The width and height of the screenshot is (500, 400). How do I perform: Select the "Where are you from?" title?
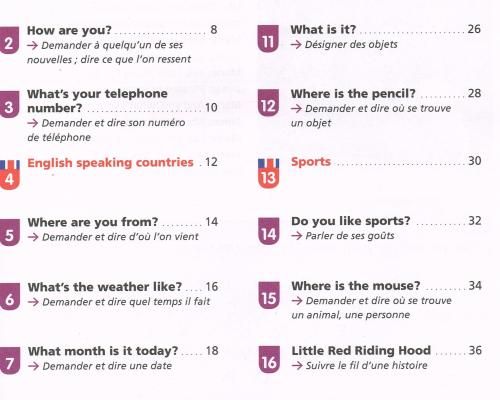coord(93,222)
